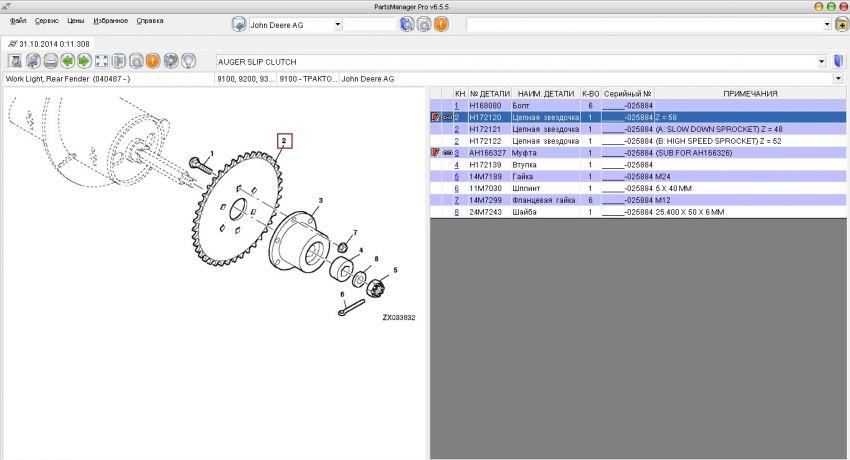Click the 9100, 9200, 93... breadcrumb
Image resolution: width=850 pixels, height=460 pixels.
[246, 79]
